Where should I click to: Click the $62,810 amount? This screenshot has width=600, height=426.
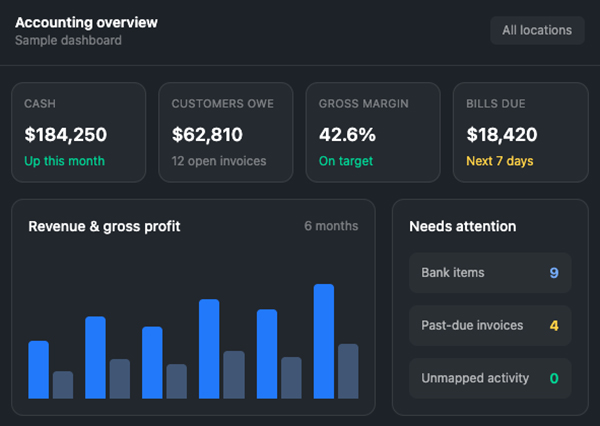207,135
